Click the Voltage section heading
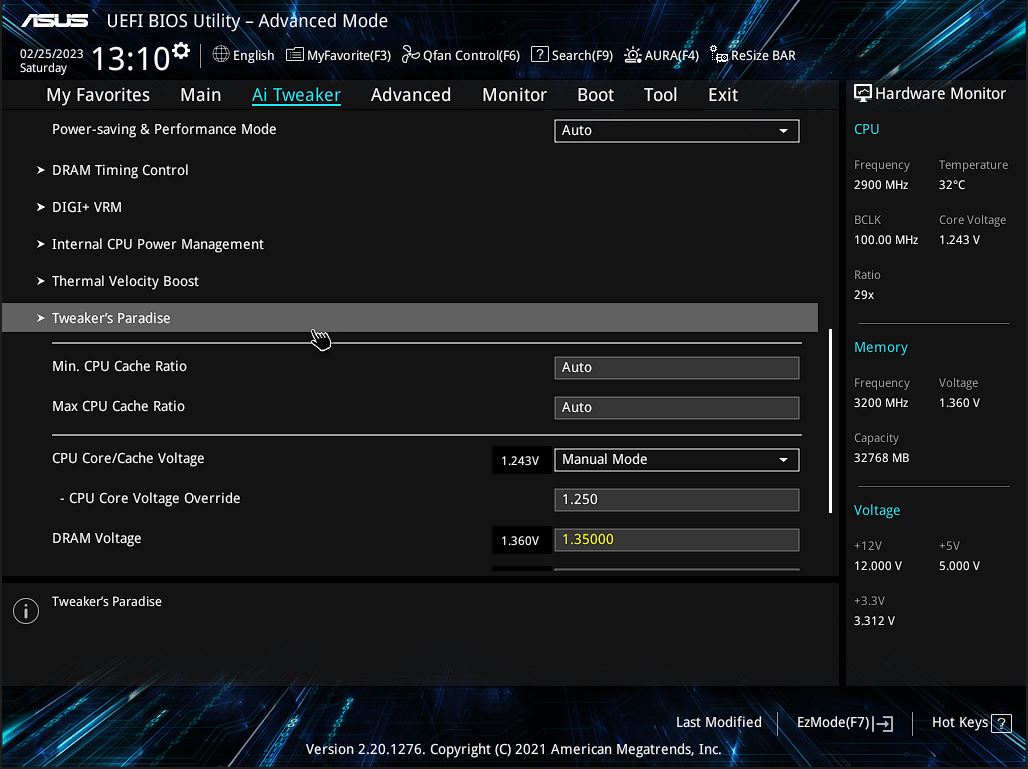The height and width of the screenshot is (769, 1028). pyautogui.click(x=877, y=510)
